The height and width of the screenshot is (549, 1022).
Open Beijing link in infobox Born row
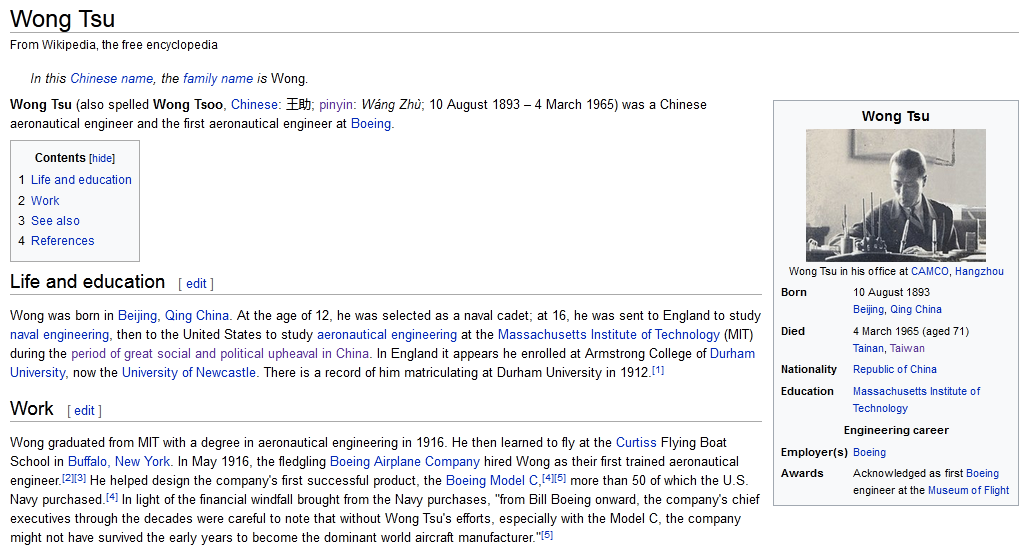coord(868,309)
